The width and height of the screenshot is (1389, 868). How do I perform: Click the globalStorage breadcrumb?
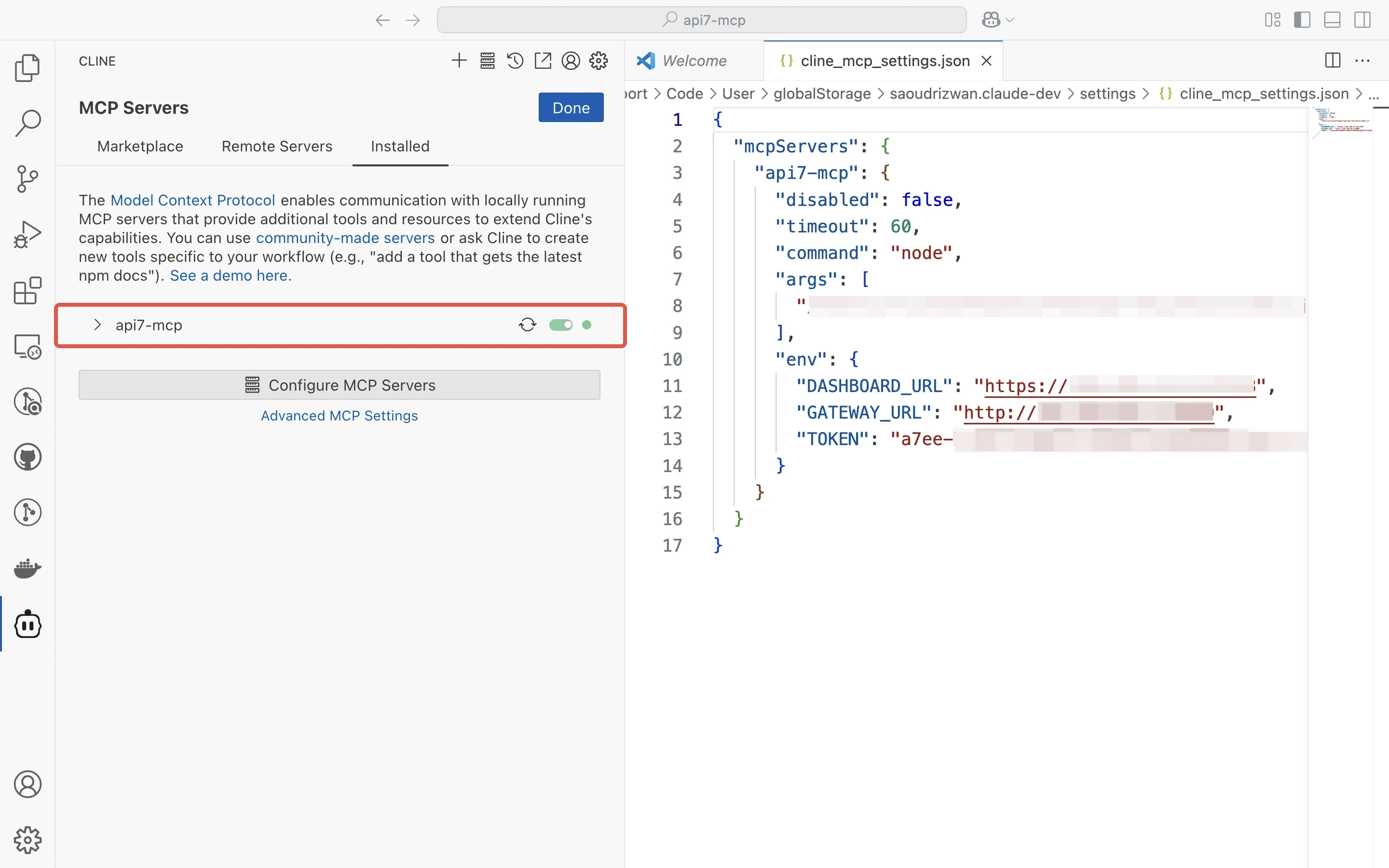(x=822, y=94)
